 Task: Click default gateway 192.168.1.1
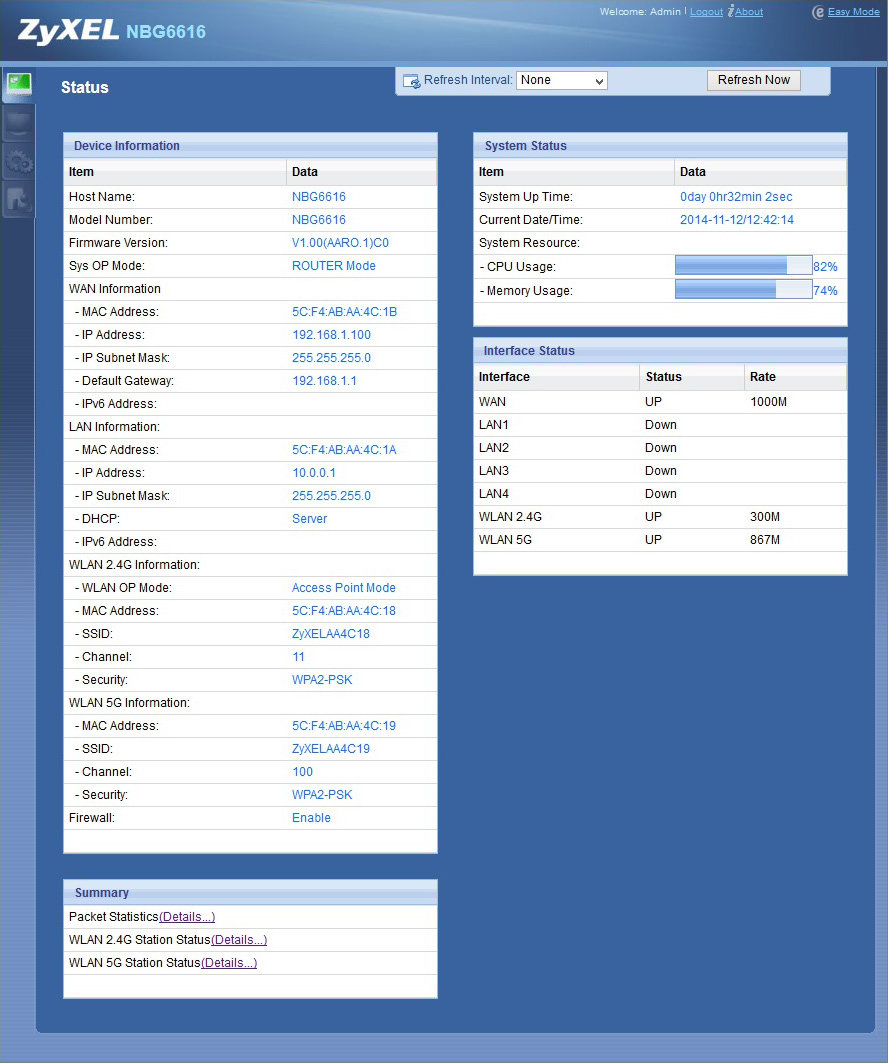324,381
